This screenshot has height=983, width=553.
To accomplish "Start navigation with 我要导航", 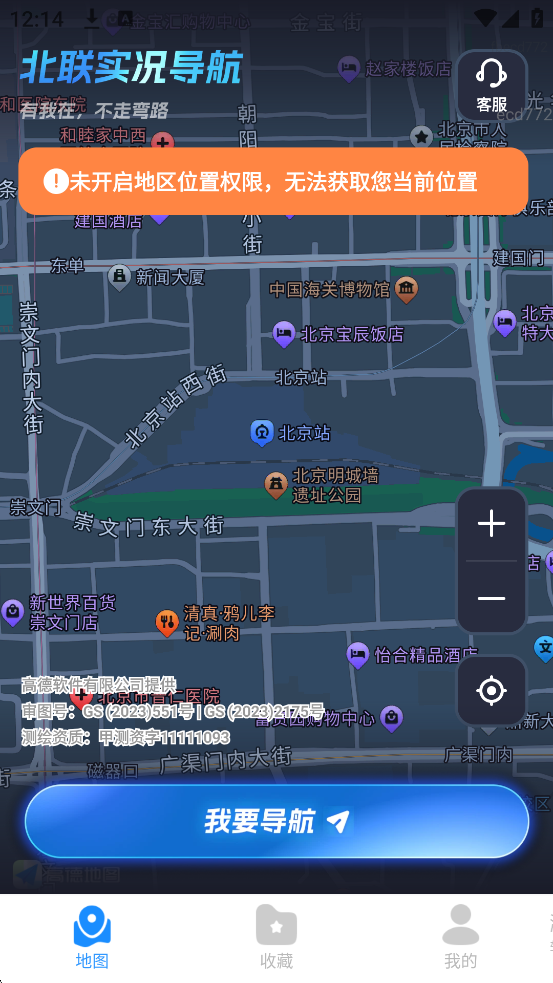I will 276,821.
